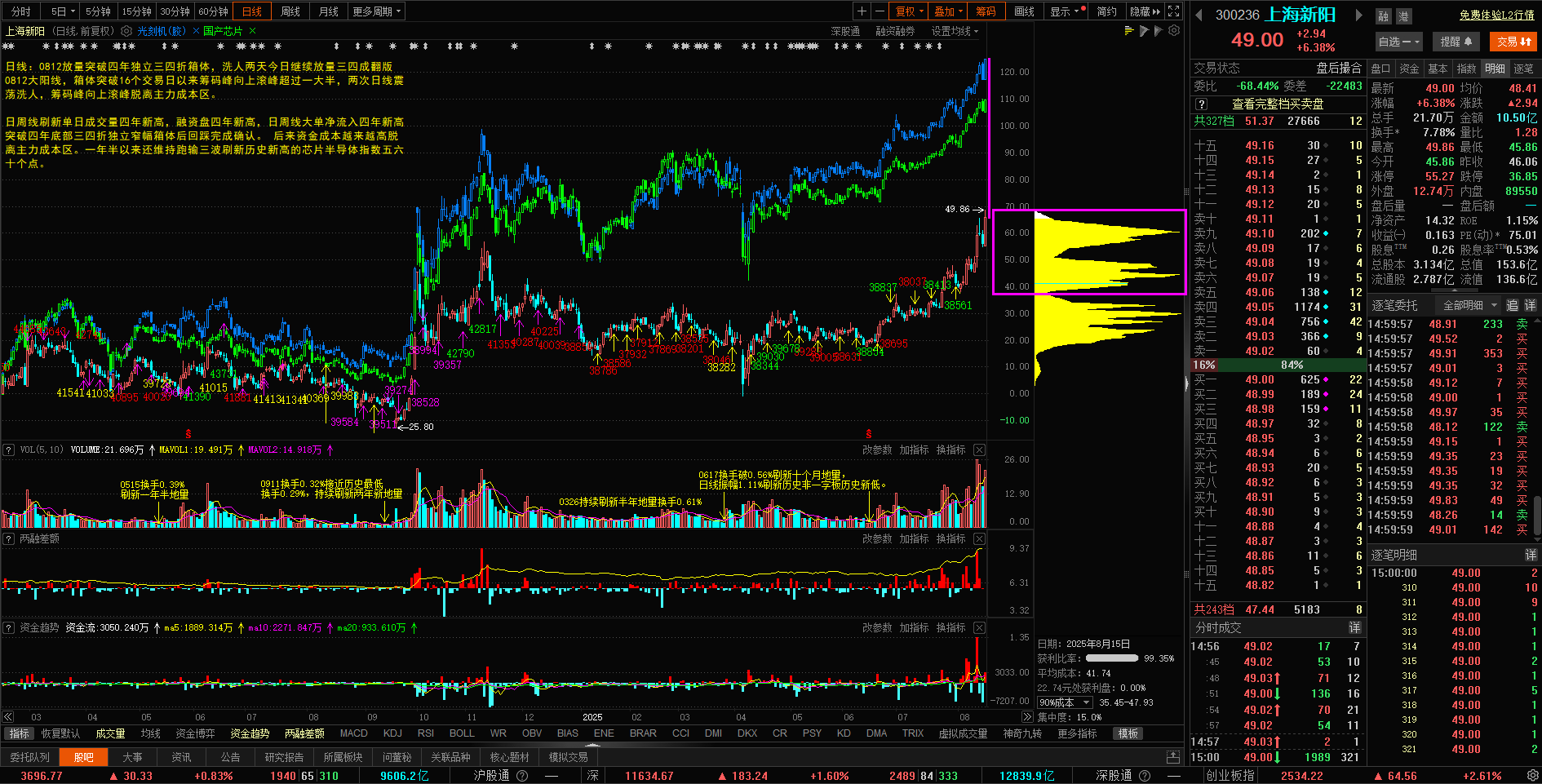Viewport: 1542px width, 784px height.
Task: Expand hidden panel via 隐藏 arrows
Action: pos(1145,11)
